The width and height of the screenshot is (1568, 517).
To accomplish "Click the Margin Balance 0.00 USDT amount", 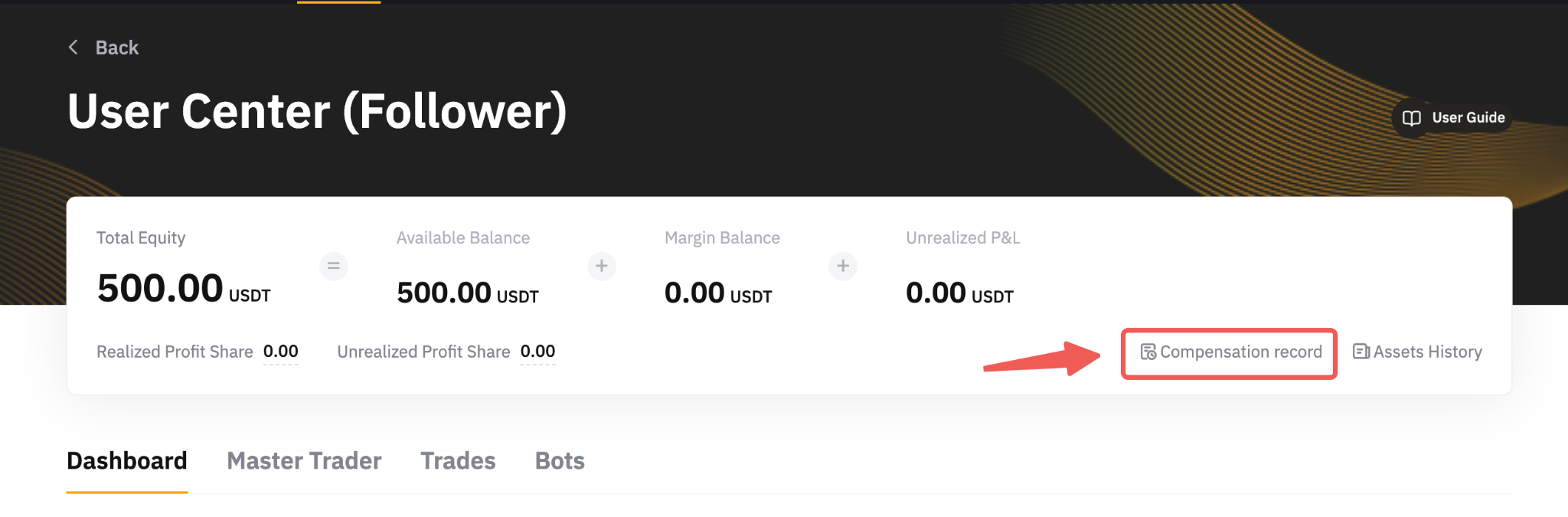I will coord(717,293).
